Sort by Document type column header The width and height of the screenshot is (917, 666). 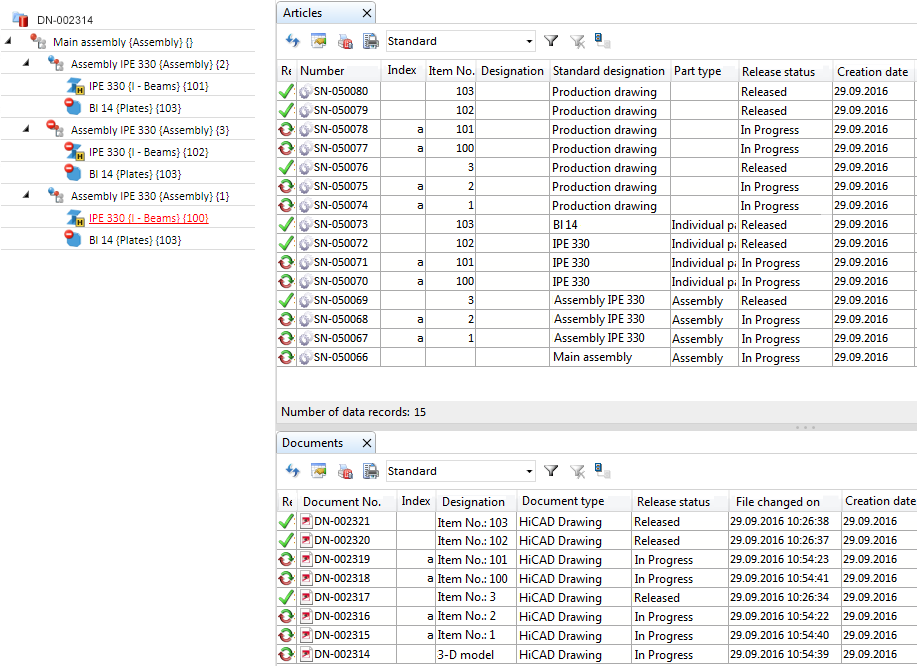pos(562,501)
